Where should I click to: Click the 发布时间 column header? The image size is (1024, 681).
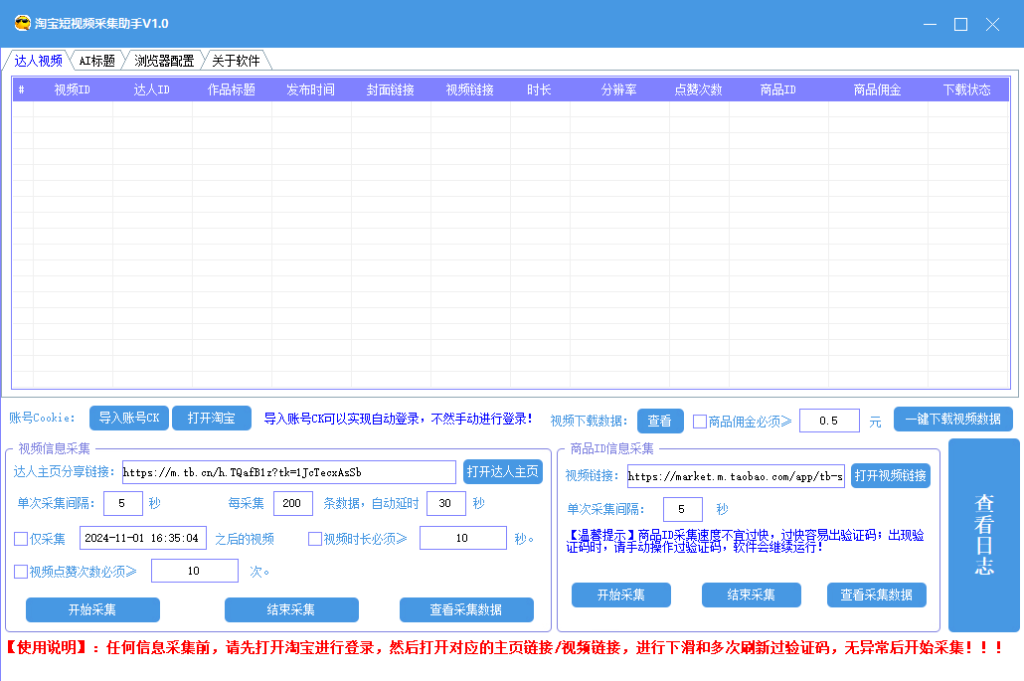311,89
